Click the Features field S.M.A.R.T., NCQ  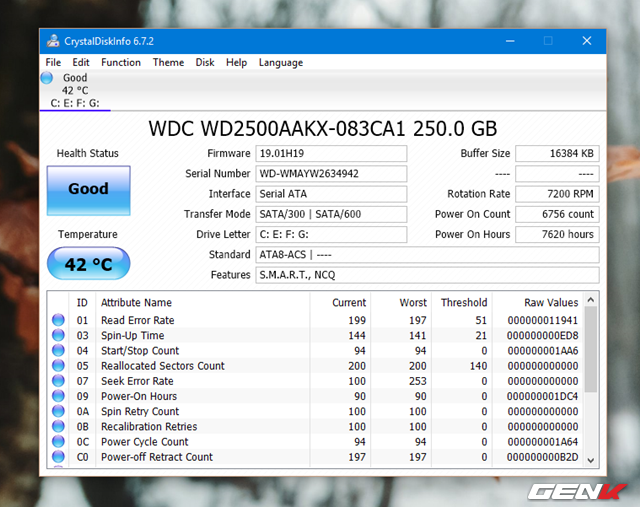[x=427, y=275]
